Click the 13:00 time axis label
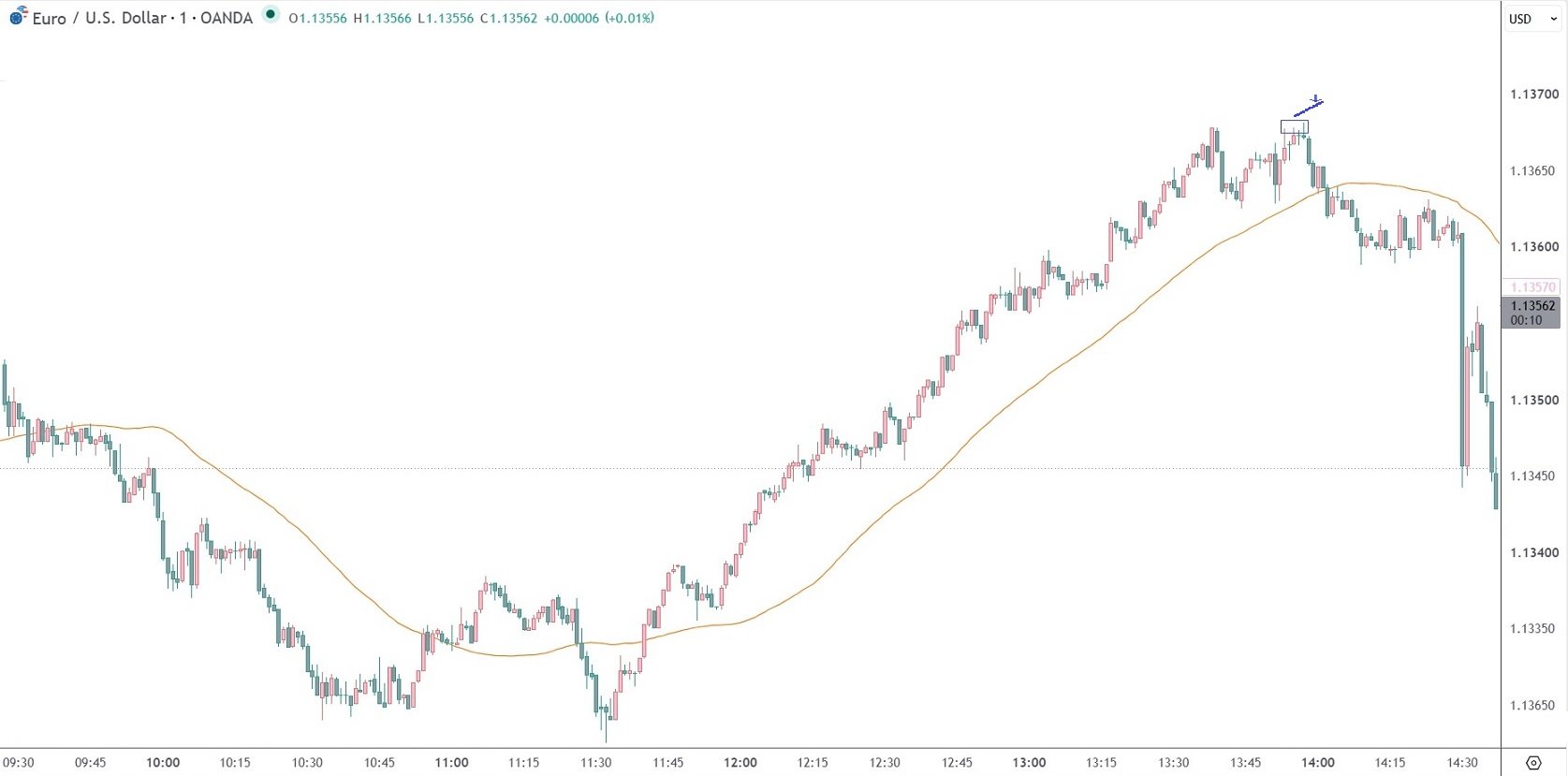This screenshot has height=776, width=1568. click(x=1029, y=763)
